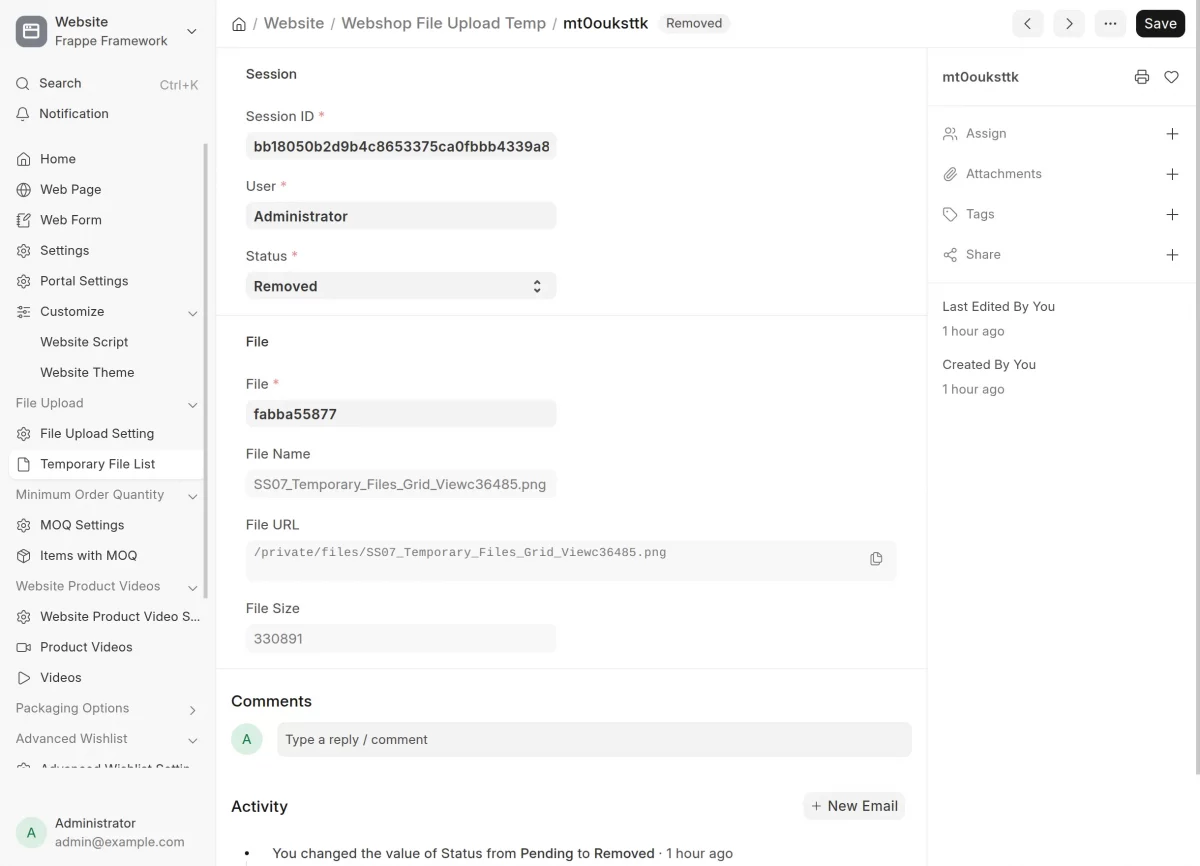The image size is (1200, 866).
Task: Click the Search magnifier icon in sidebar
Action: [x=23, y=84]
